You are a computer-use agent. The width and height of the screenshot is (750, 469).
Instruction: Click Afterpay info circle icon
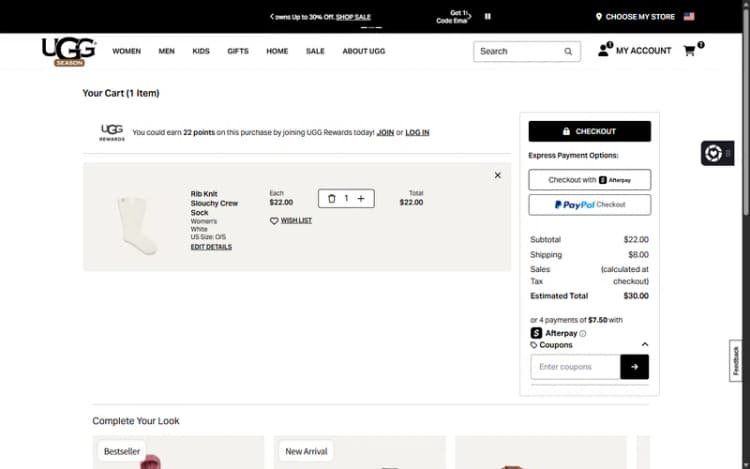click(583, 334)
